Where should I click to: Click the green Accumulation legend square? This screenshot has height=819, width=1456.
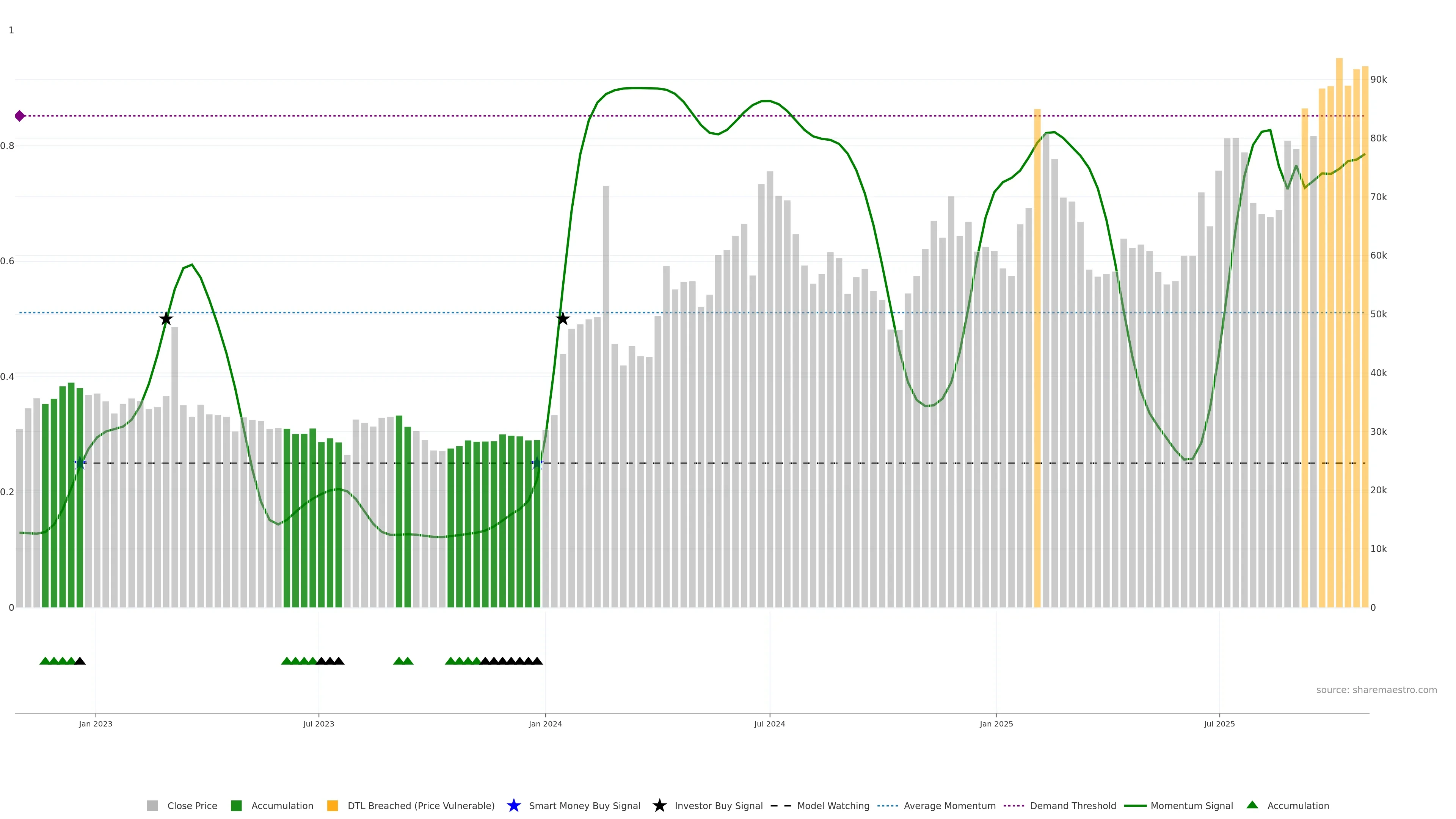[236, 805]
